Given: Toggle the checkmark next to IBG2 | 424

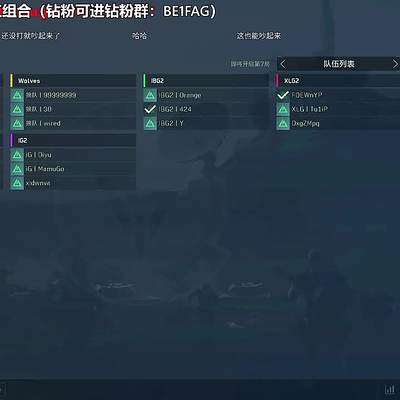Looking at the screenshot, I should (x=150, y=109).
